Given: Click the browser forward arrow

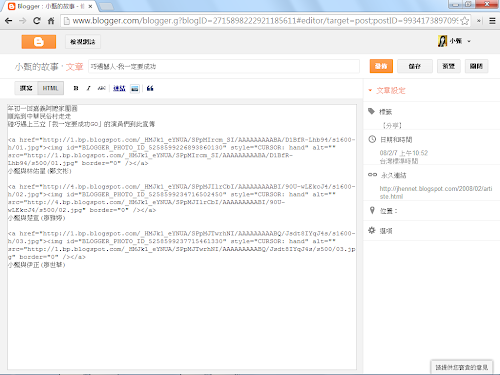Looking at the screenshot, I should pos(22,21).
